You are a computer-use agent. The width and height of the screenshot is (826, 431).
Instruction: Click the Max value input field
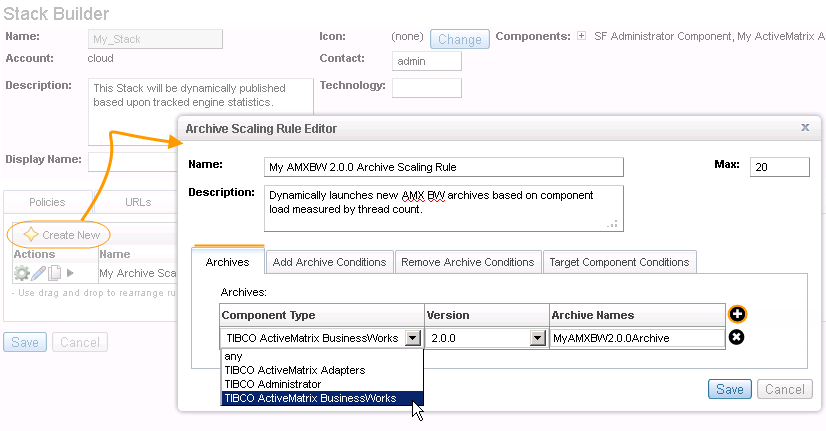[779, 167]
